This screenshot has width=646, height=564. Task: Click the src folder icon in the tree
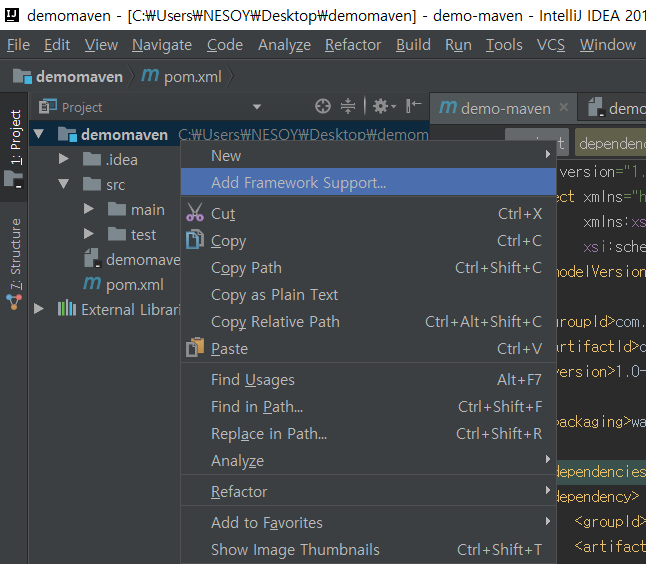pos(92,184)
